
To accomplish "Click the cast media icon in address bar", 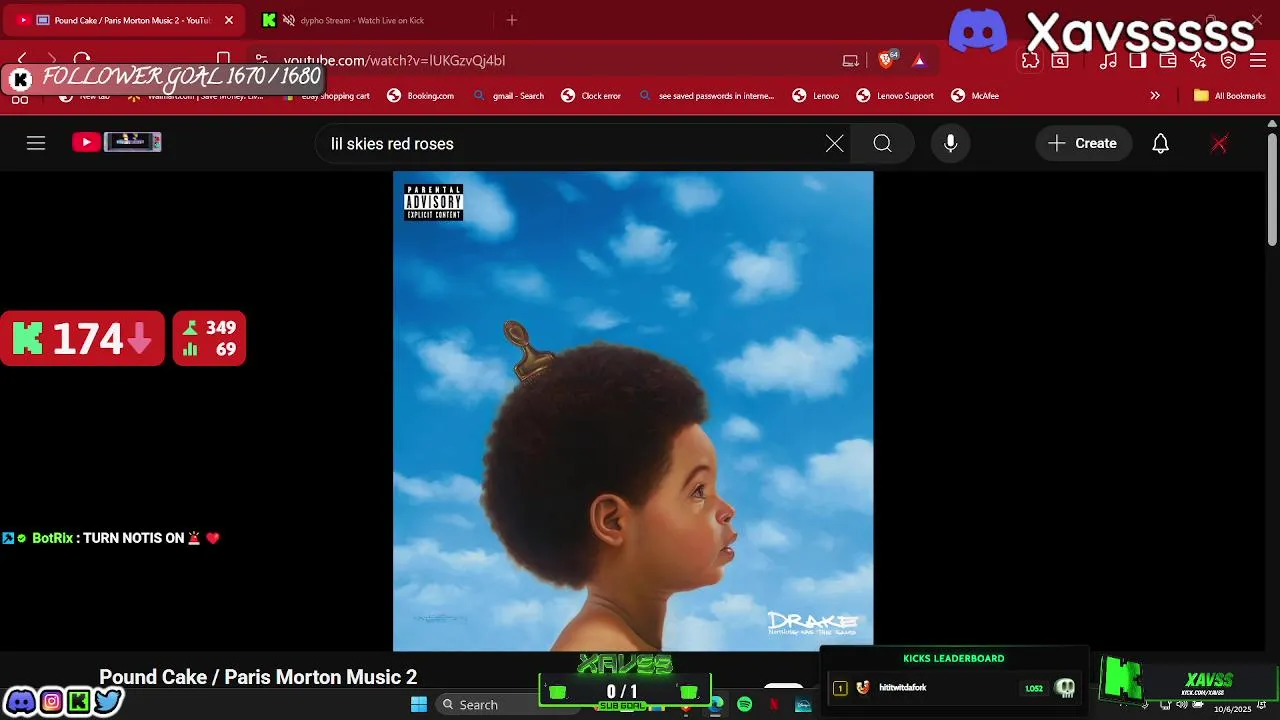I will click(x=850, y=61).
